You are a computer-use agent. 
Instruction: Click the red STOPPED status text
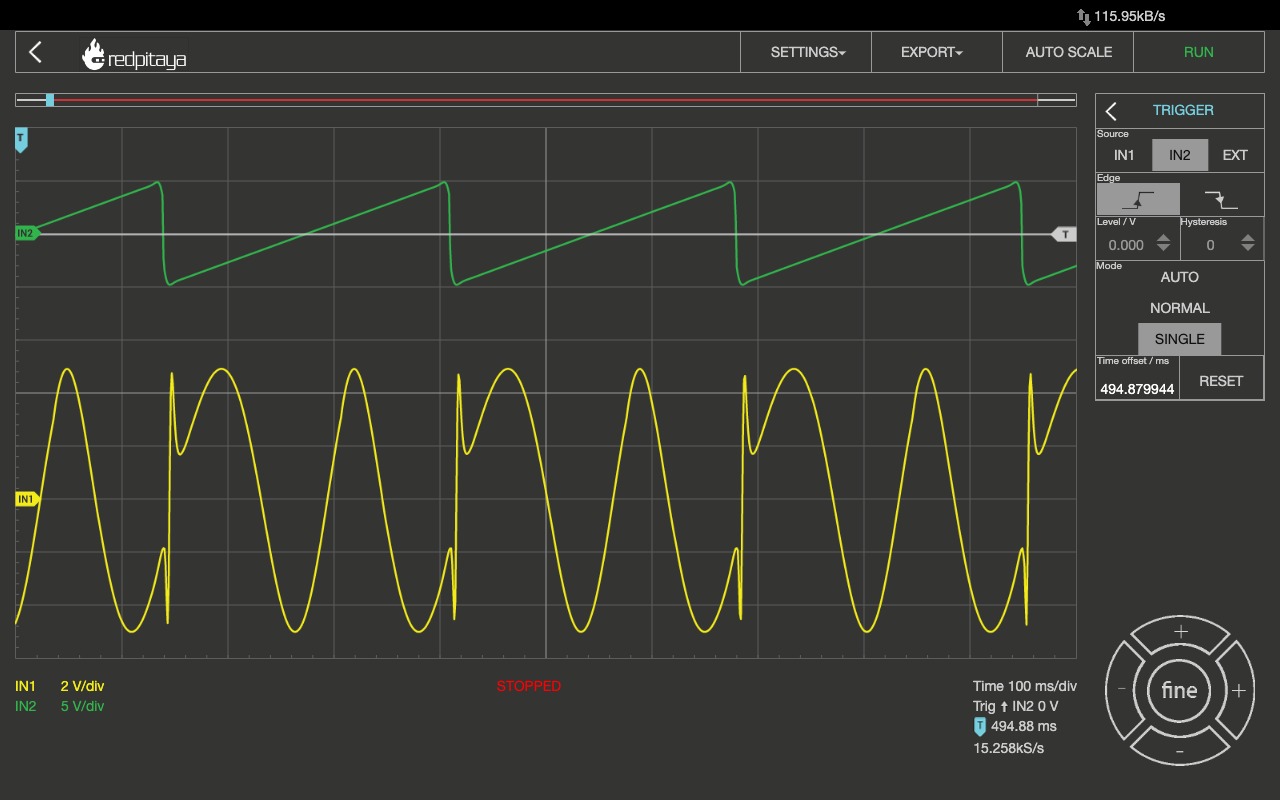(x=529, y=686)
